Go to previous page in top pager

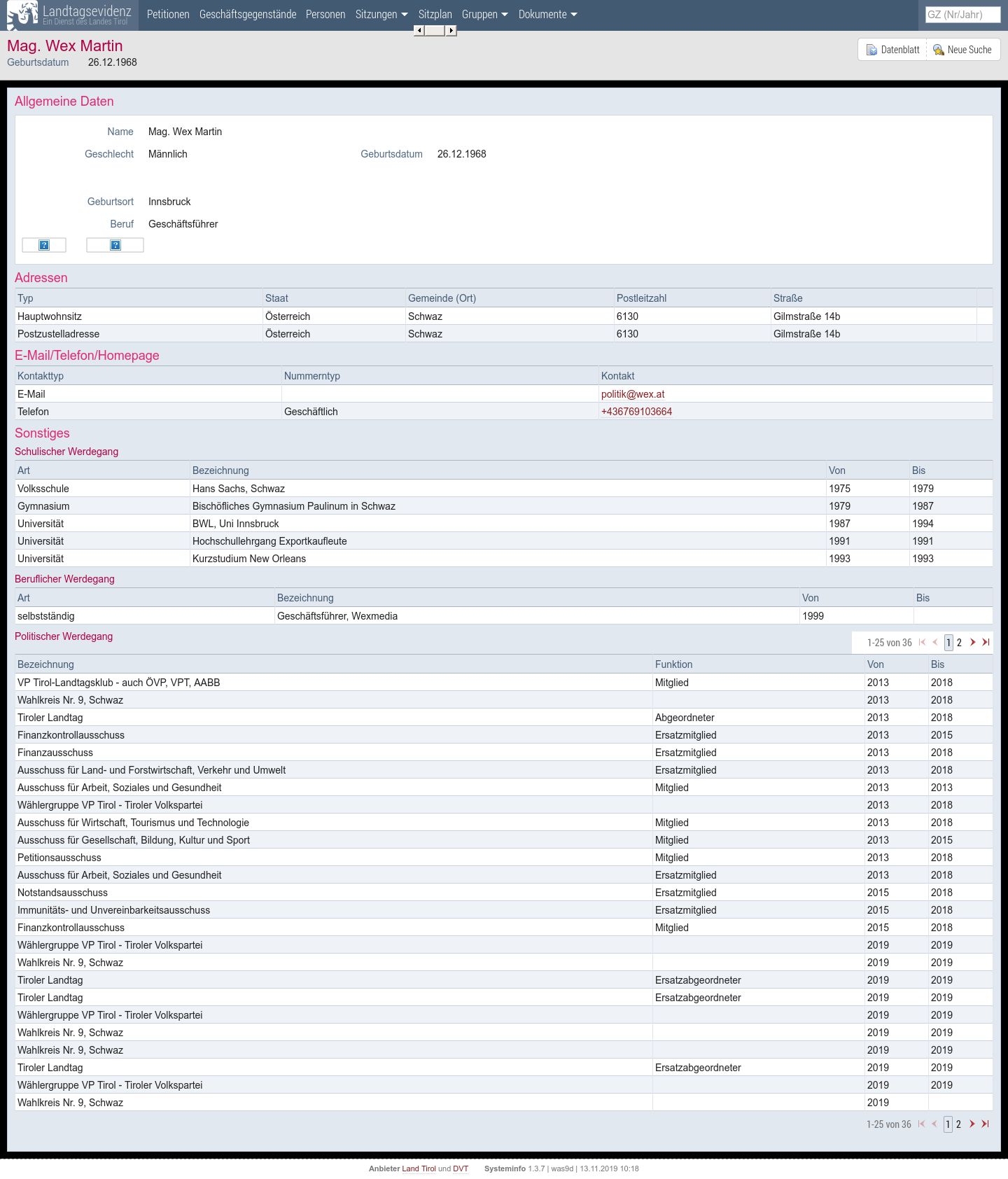click(935, 642)
